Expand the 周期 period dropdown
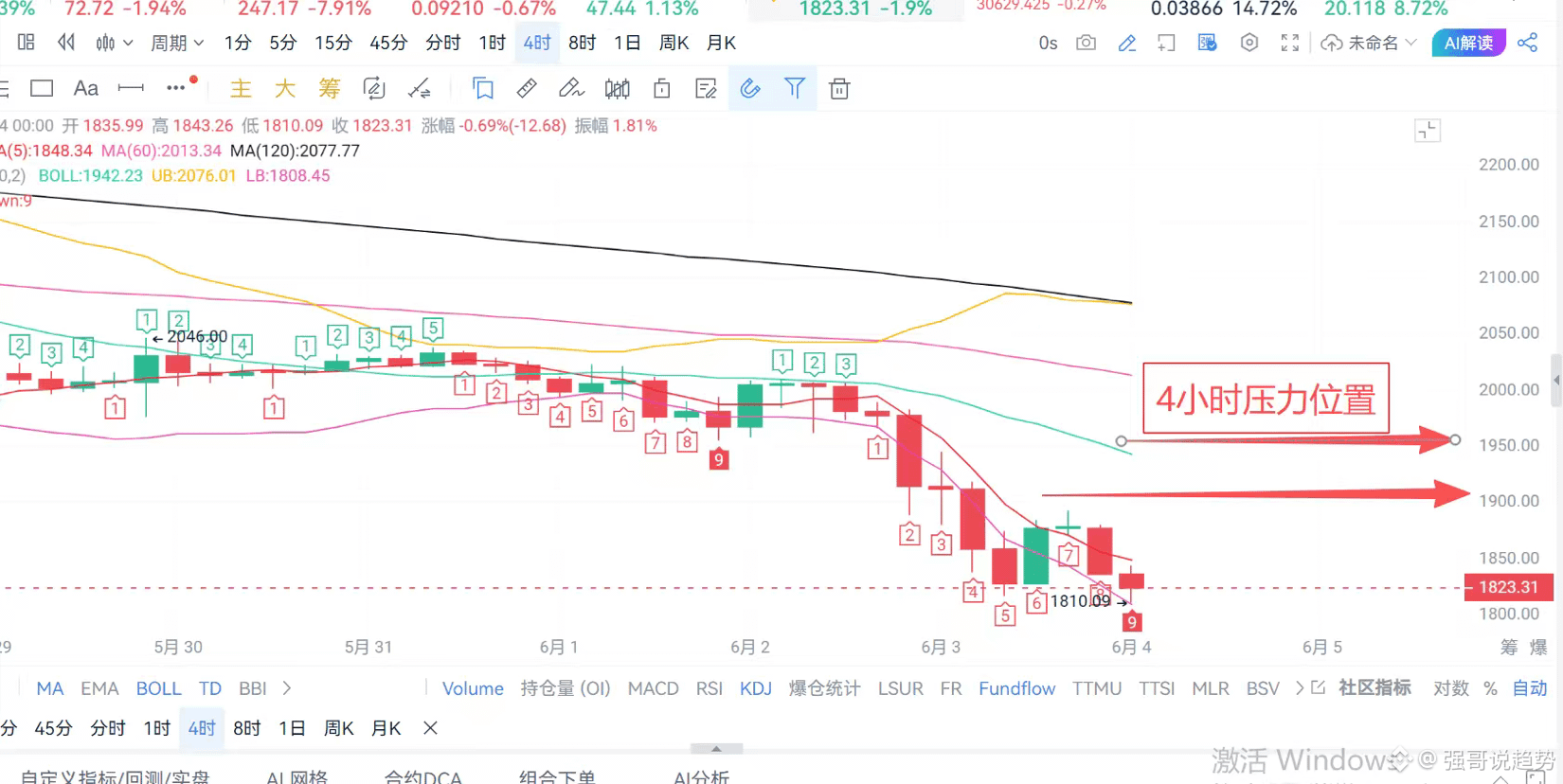Image resolution: width=1563 pixels, height=784 pixels. click(x=177, y=43)
